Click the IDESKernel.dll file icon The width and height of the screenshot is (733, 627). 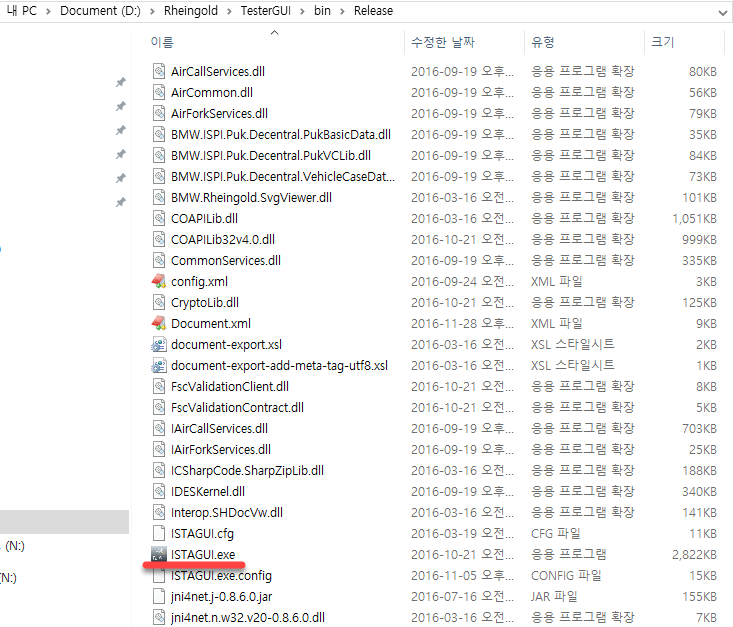pyautogui.click(x=159, y=491)
